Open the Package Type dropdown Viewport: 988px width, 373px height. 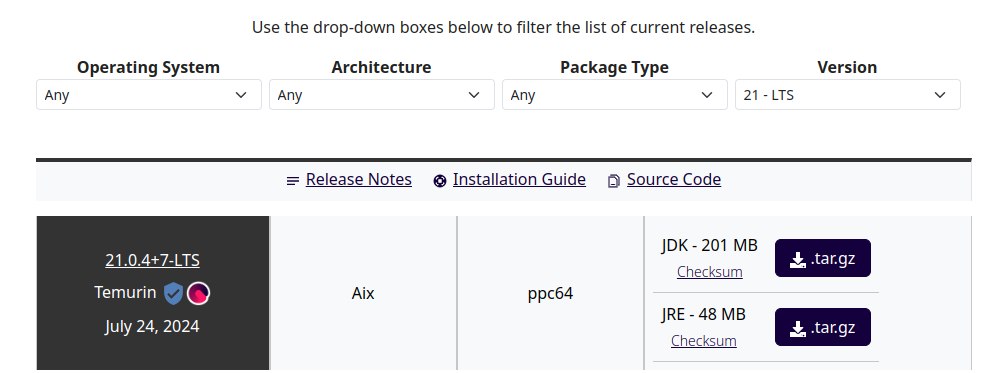pos(615,95)
